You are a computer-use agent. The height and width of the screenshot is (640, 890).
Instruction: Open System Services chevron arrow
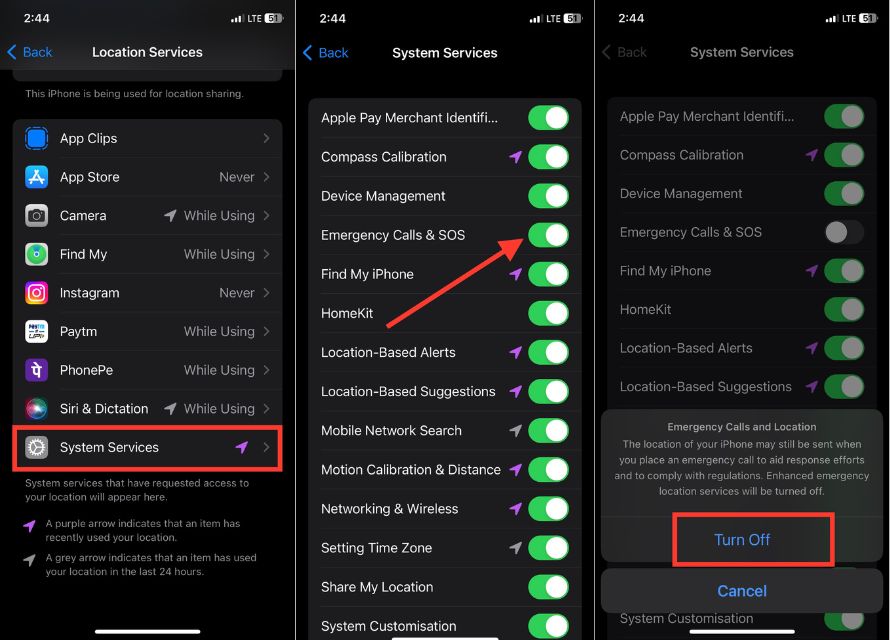pyautogui.click(x=266, y=447)
